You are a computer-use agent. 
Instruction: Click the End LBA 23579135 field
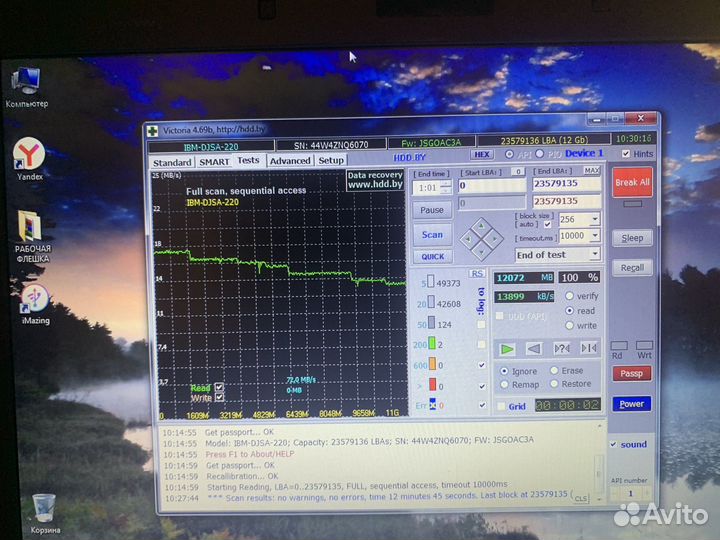566,183
